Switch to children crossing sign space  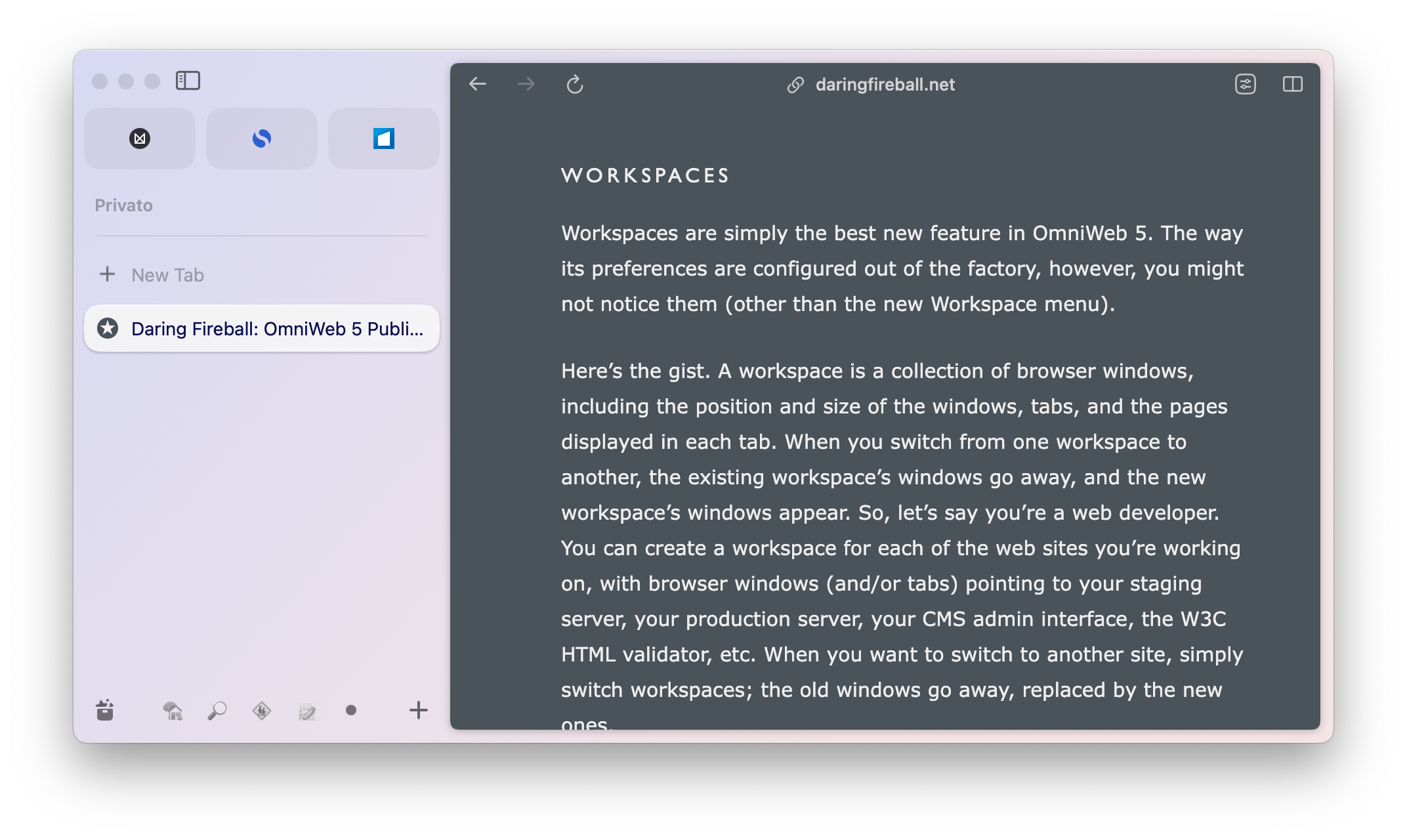262,711
